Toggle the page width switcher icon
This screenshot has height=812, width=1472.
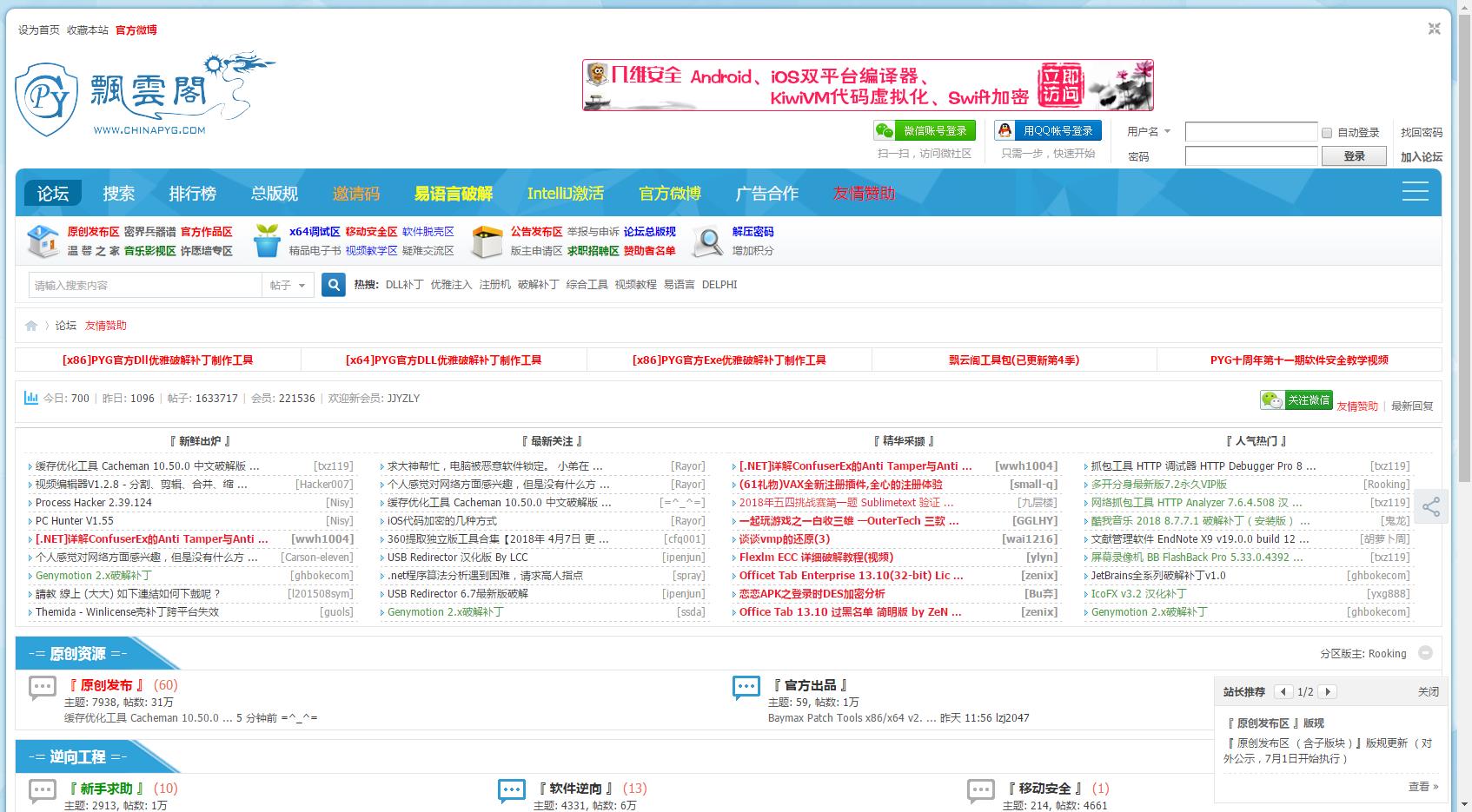1434,29
